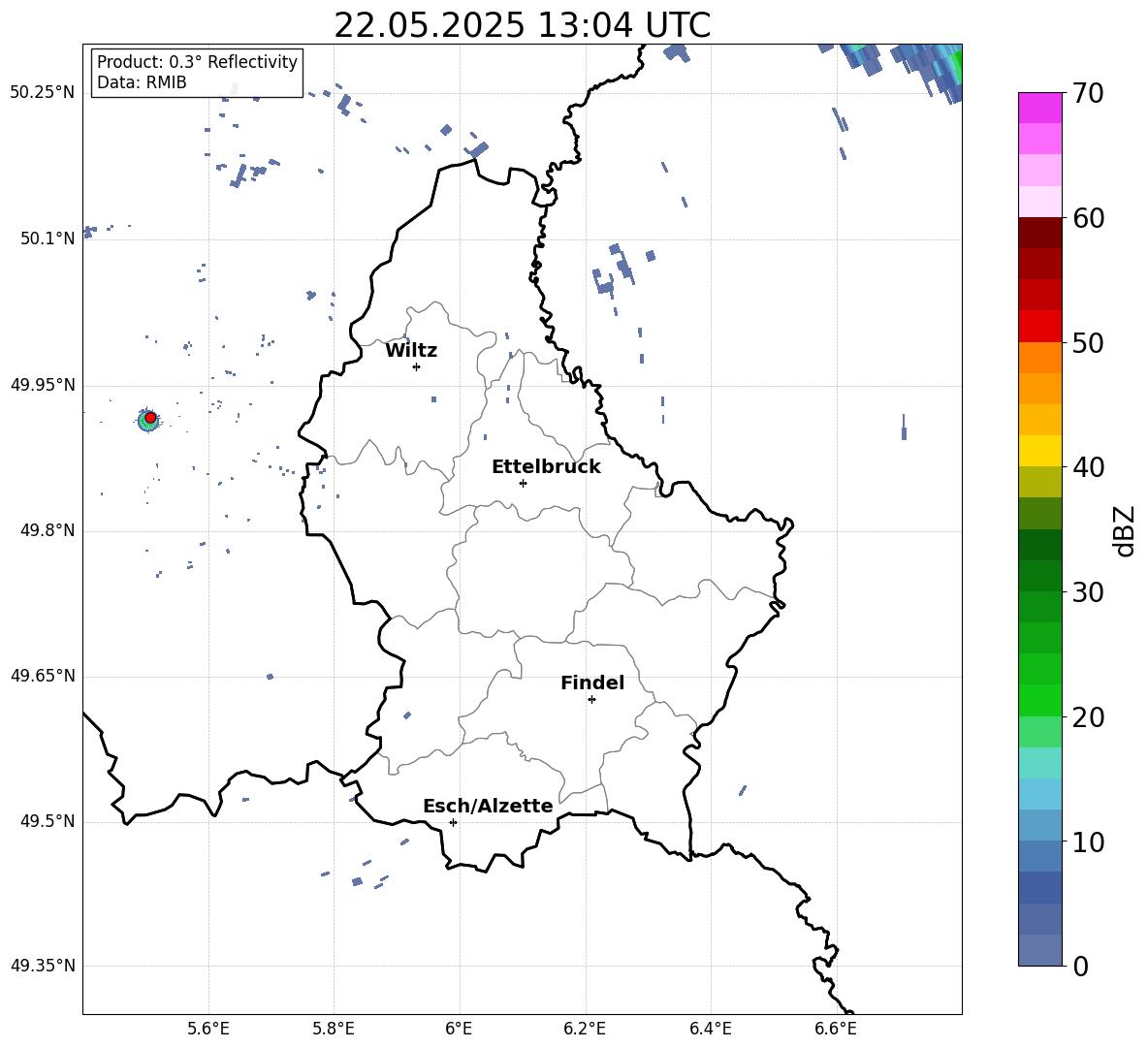Click the green radar echo in top-right corner

click(956, 67)
